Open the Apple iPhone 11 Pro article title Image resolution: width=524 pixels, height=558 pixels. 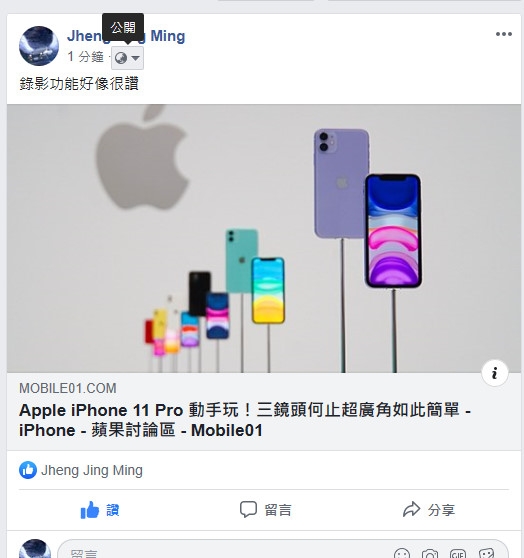click(245, 420)
